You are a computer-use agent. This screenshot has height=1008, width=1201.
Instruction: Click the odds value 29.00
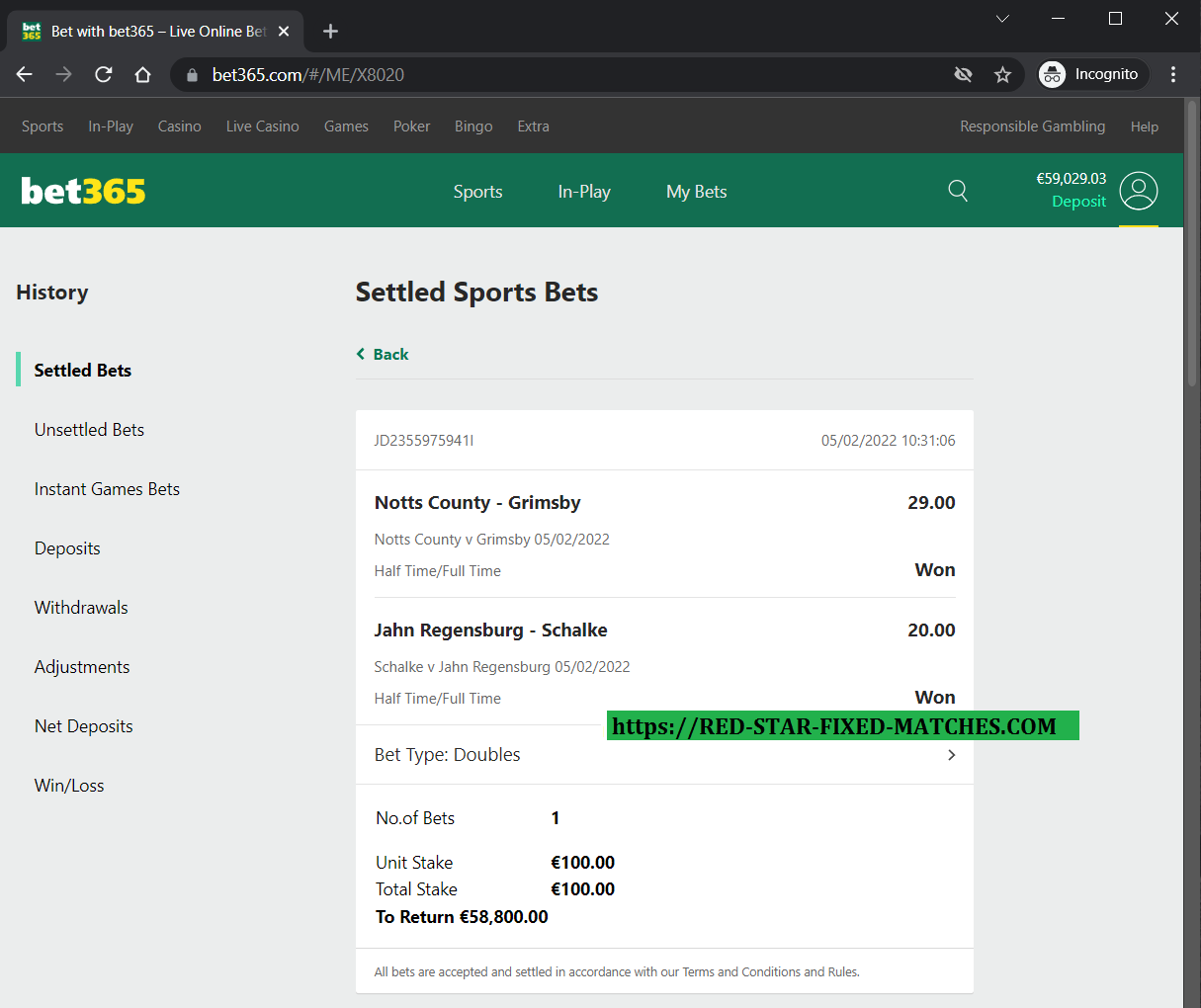(931, 503)
